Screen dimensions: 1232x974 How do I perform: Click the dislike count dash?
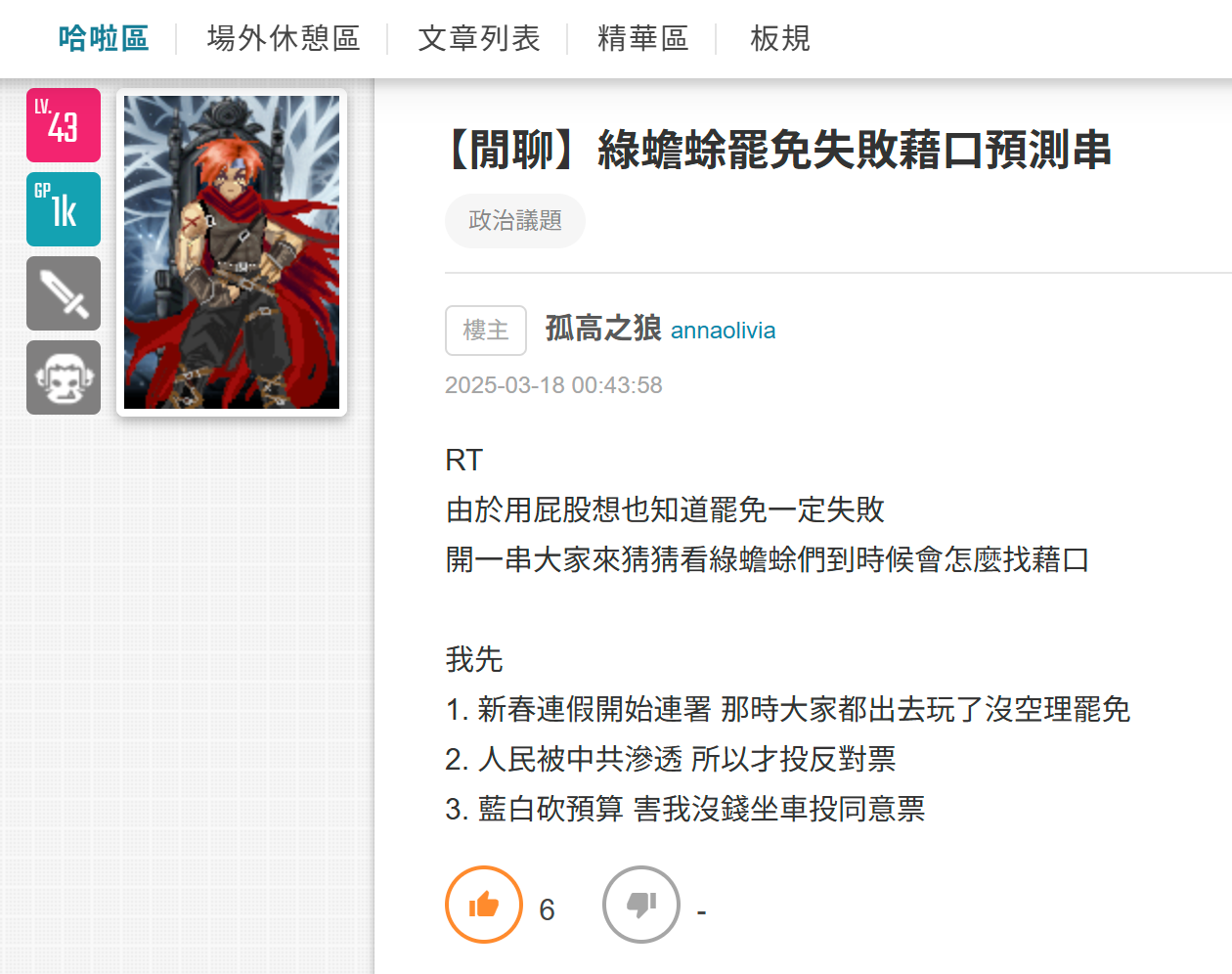[701, 912]
